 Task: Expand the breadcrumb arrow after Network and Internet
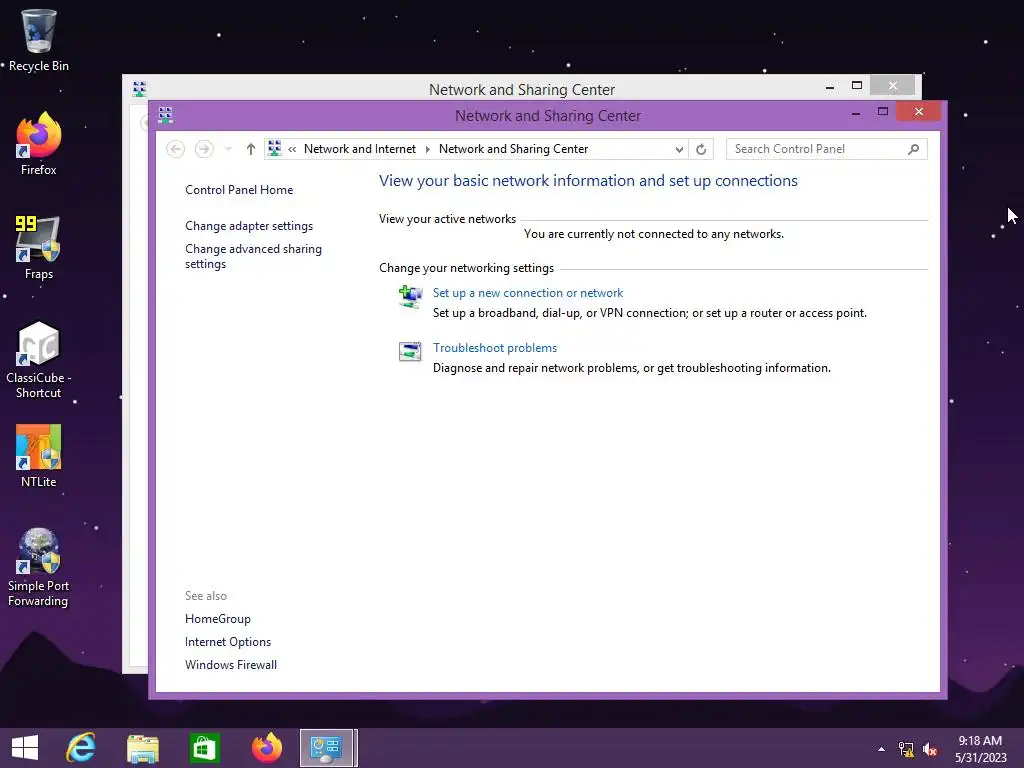coord(428,150)
